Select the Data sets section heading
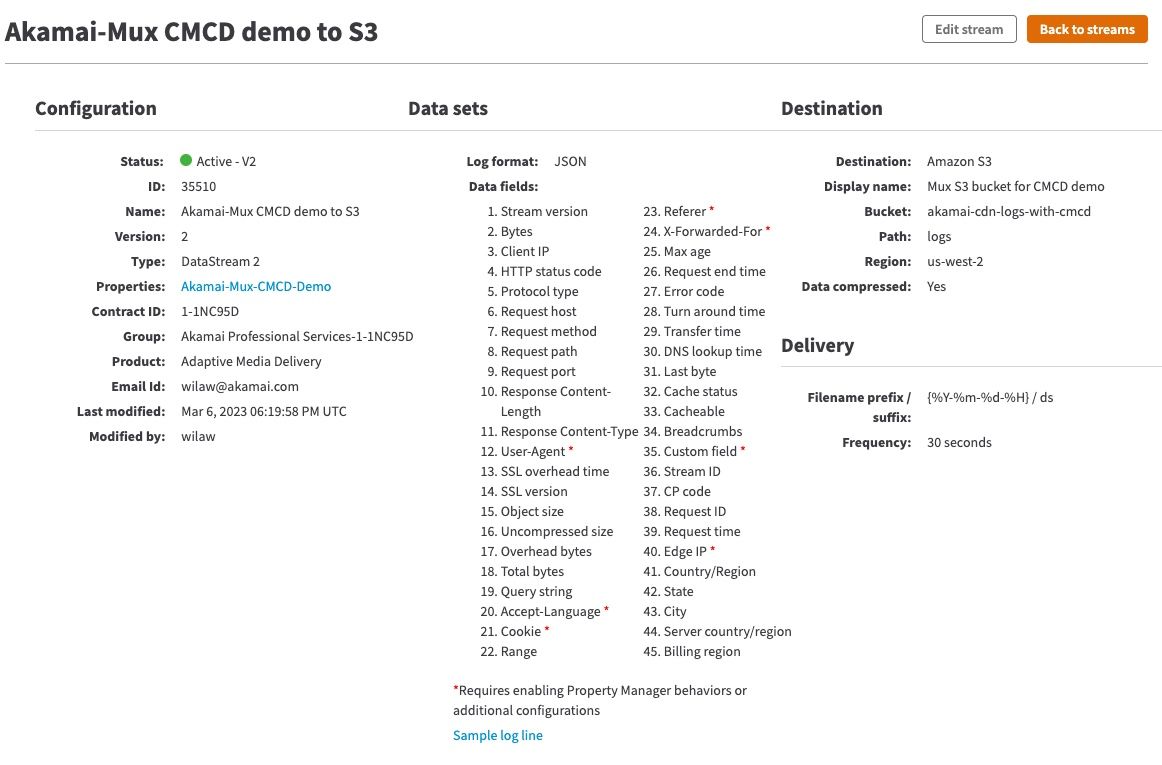 (x=448, y=109)
